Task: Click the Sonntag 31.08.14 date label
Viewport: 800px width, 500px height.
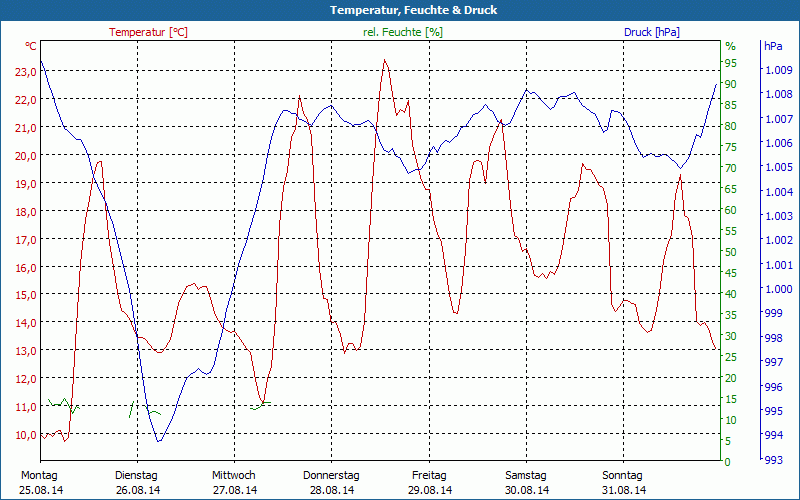Action: click(623, 482)
